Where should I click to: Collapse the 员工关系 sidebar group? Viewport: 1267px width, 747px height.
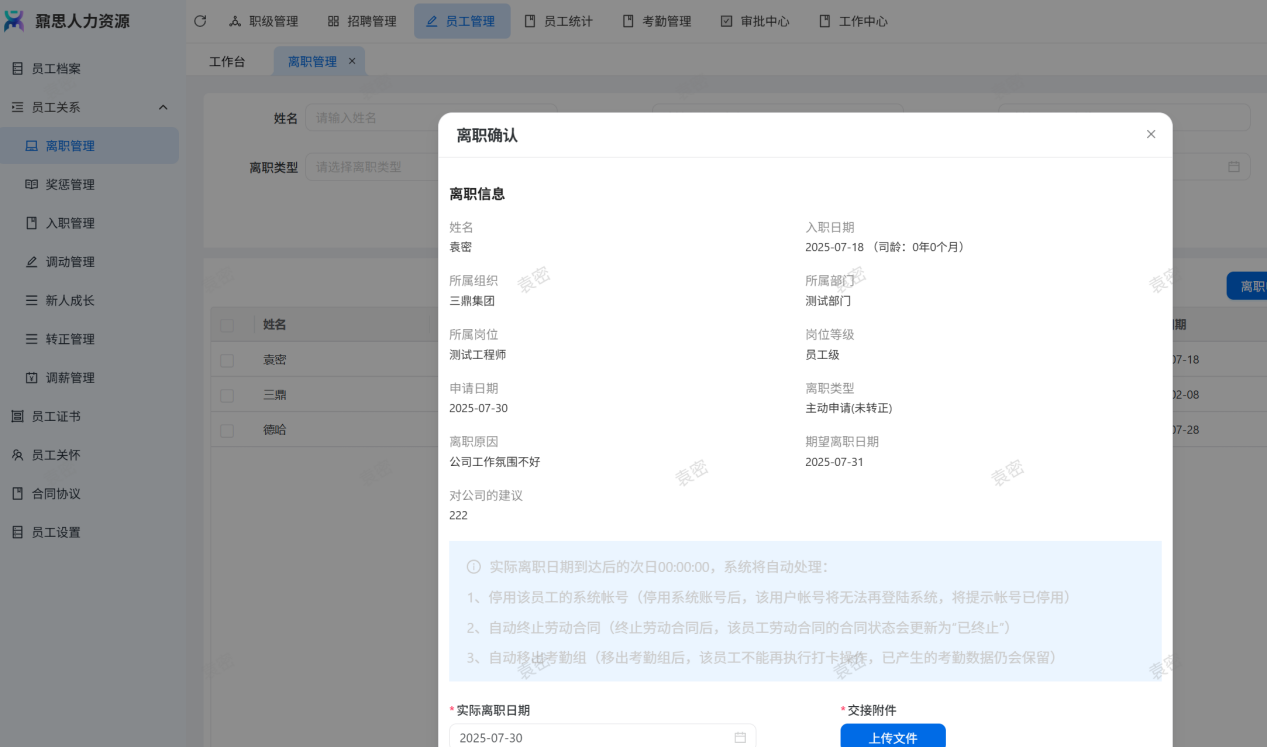pyautogui.click(x=163, y=107)
